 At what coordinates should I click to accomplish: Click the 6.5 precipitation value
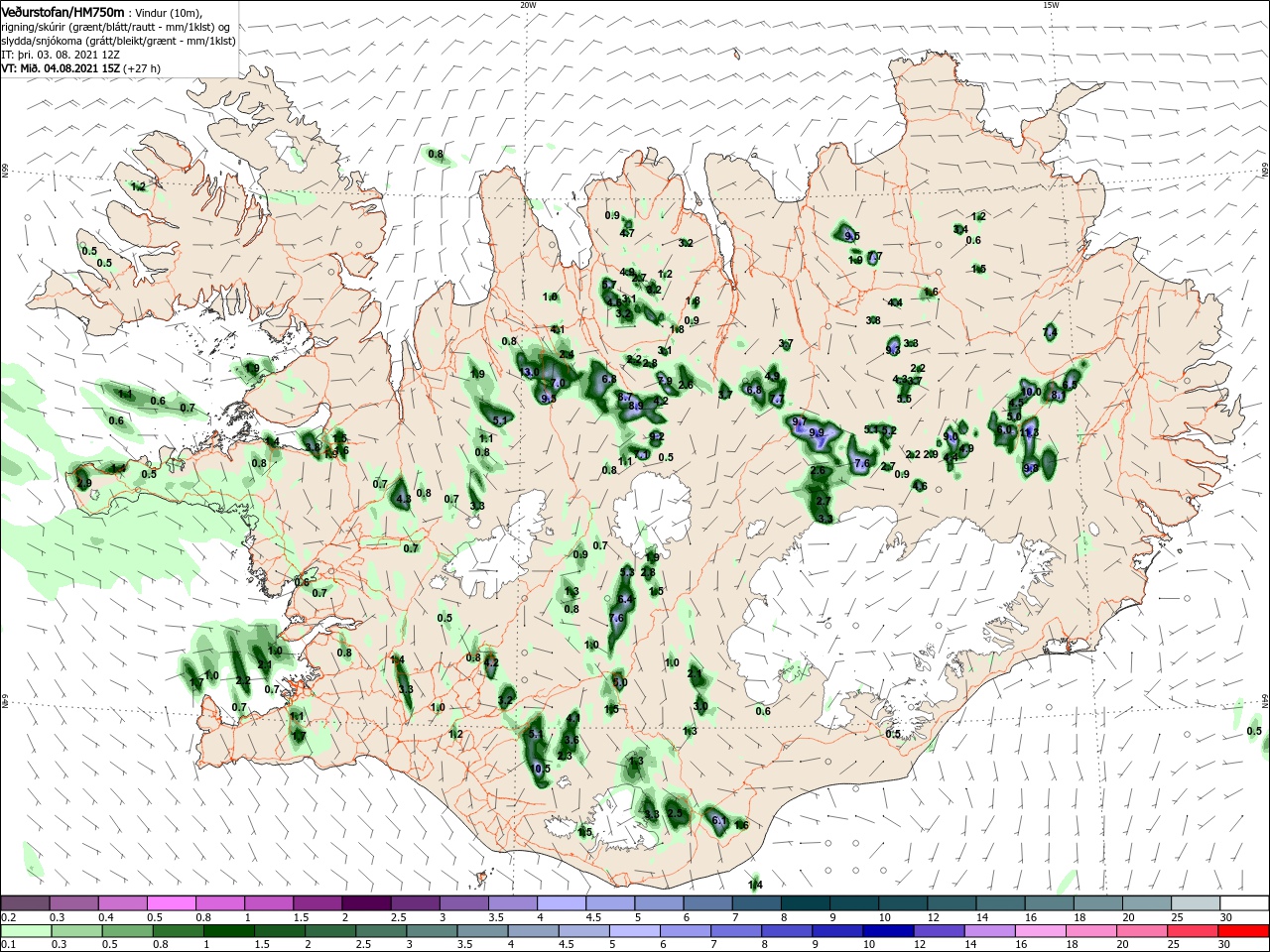point(1070,385)
